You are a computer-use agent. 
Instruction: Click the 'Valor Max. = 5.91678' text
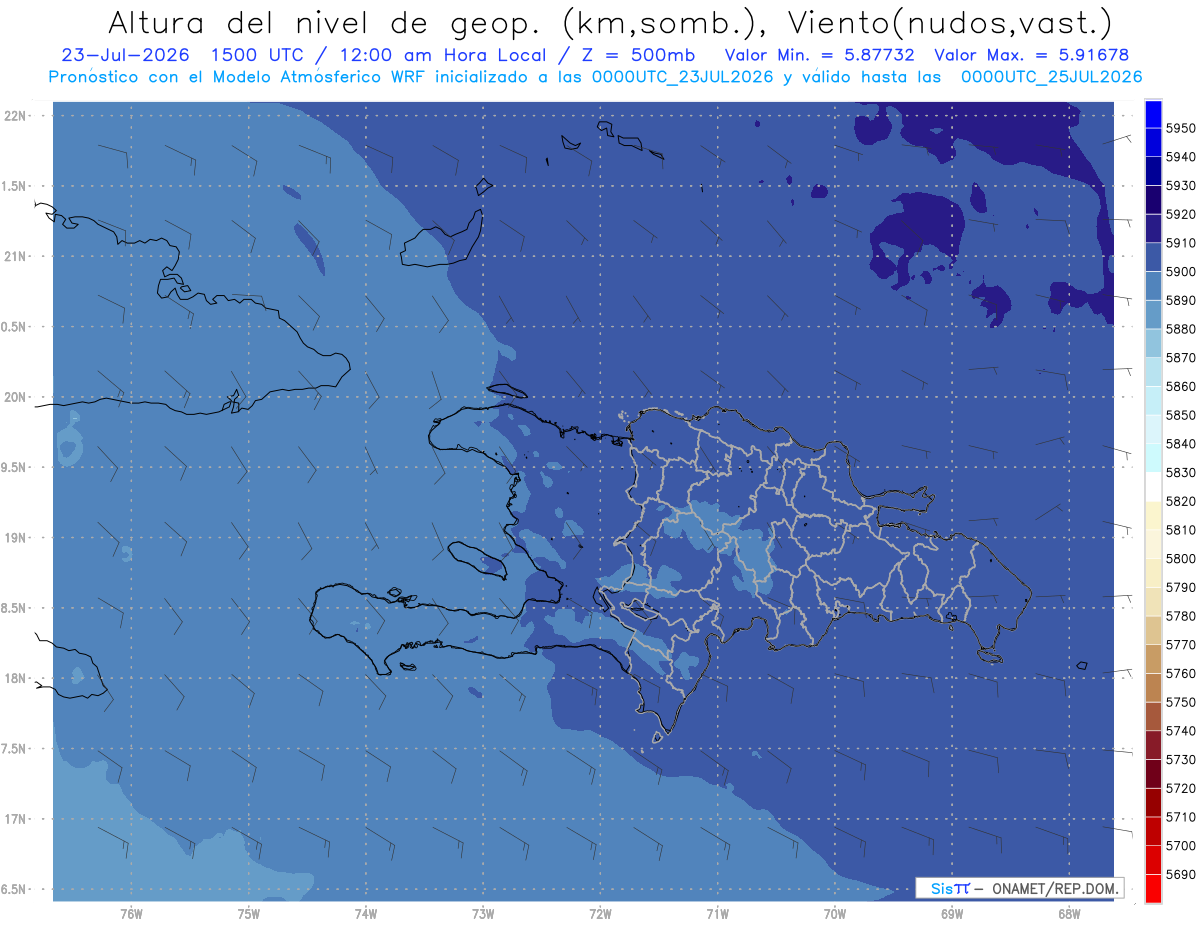1032,55
